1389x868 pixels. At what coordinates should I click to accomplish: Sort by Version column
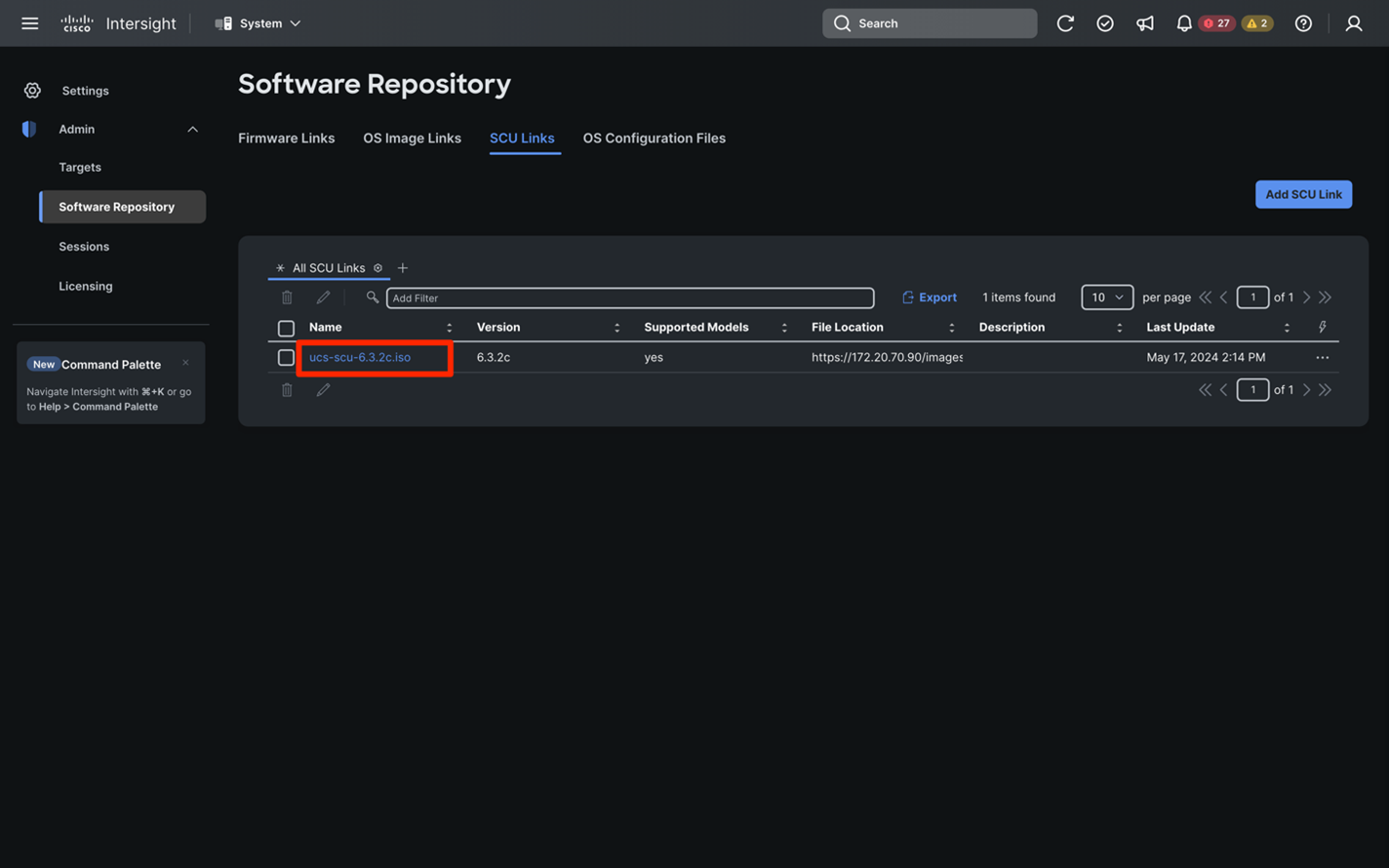(x=616, y=328)
